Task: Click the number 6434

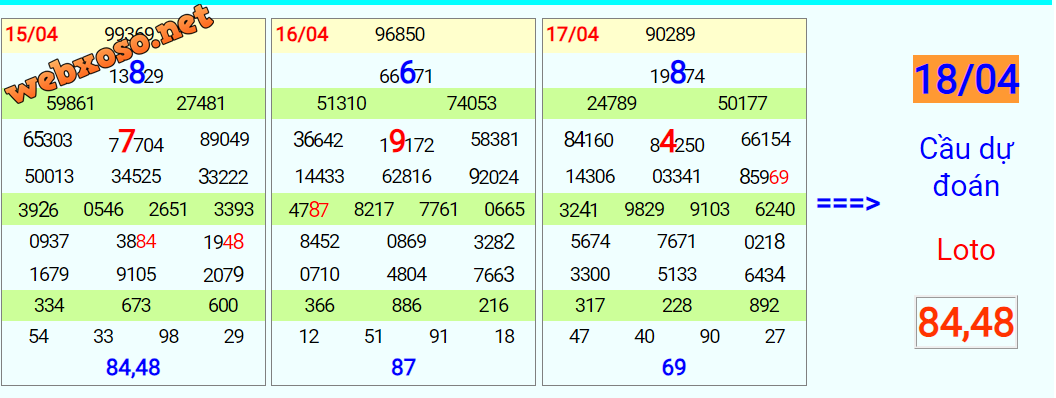Action: click(x=764, y=275)
